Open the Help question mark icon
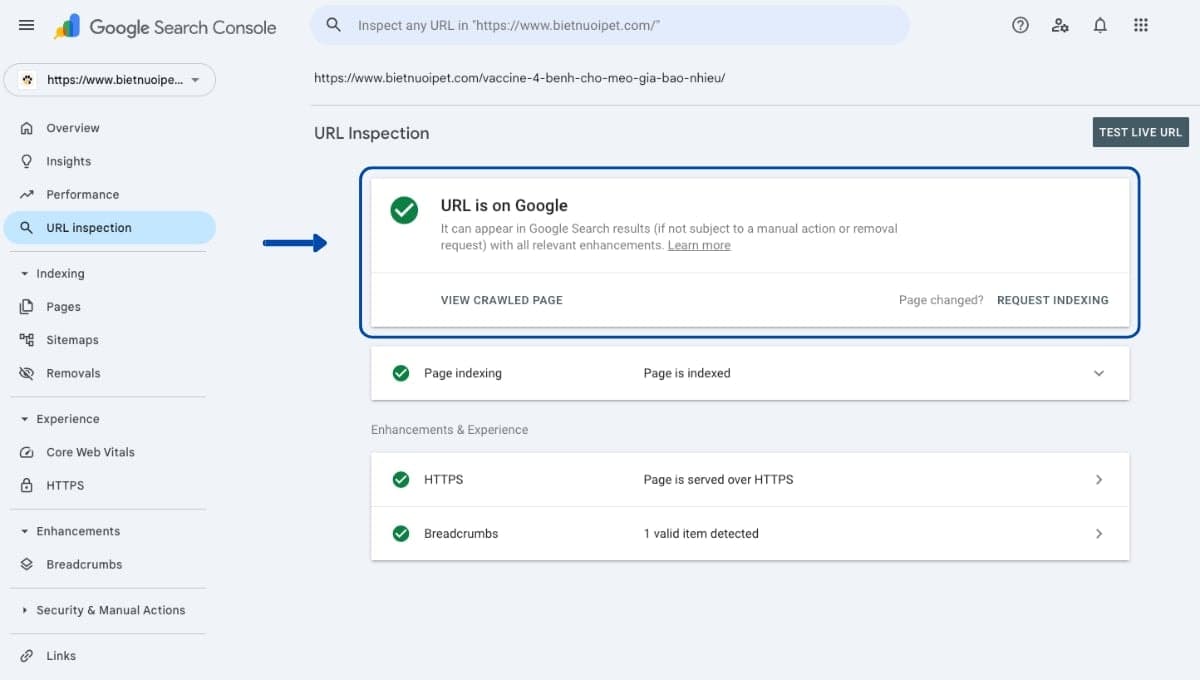 click(x=1020, y=26)
